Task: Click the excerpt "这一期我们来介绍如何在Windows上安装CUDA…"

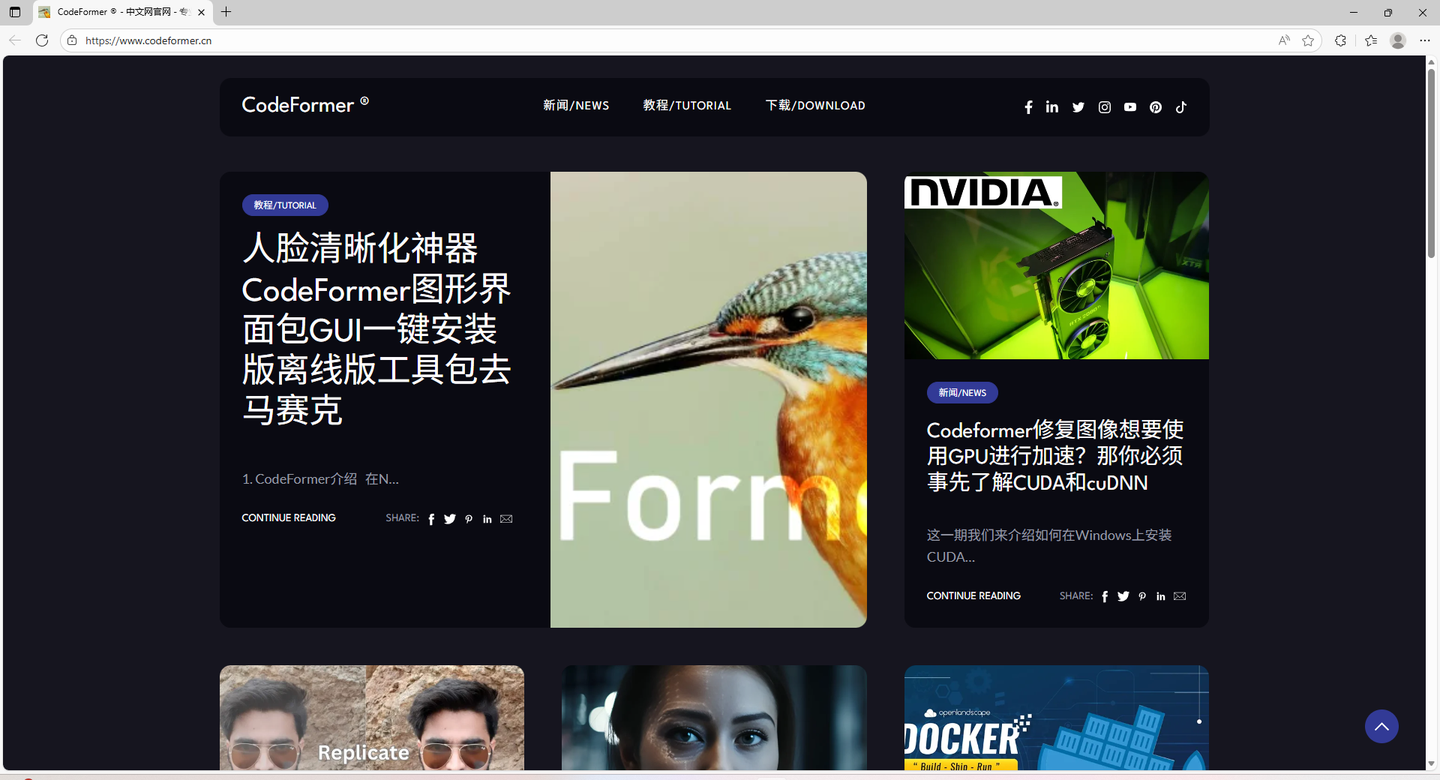Action: click(1049, 546)
